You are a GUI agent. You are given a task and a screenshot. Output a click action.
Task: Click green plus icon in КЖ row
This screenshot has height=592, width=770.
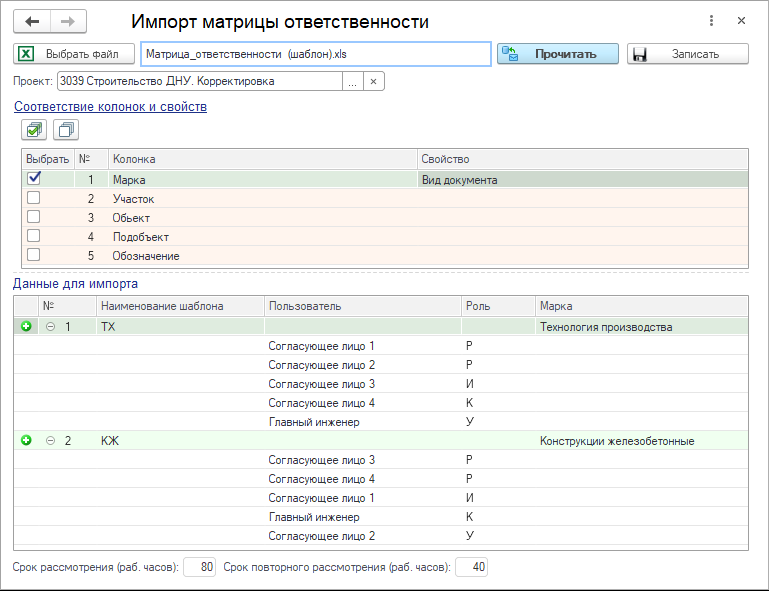tap(26, 441)
